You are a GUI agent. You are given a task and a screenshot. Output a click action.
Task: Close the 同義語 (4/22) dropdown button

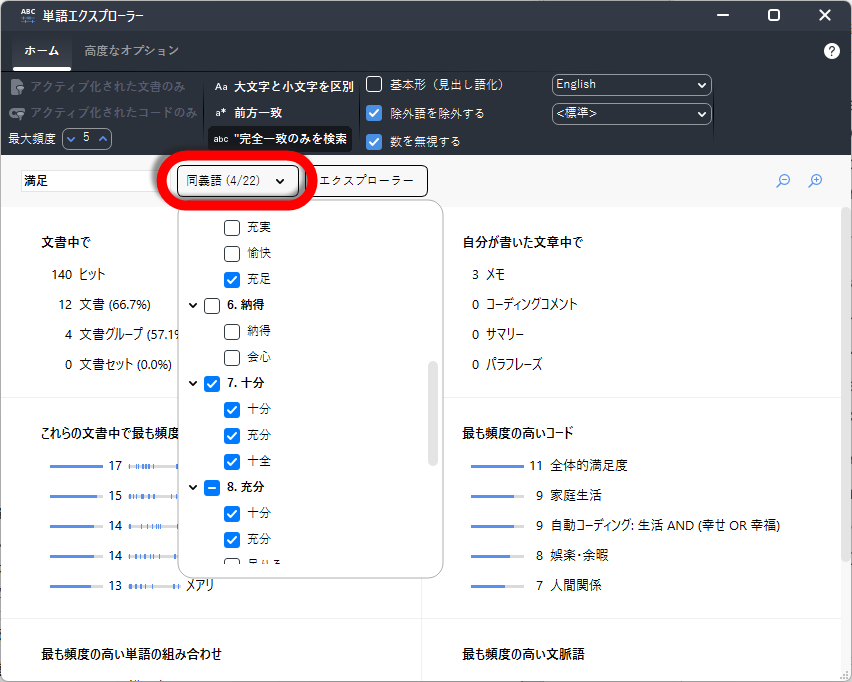[x=237, y=181]
